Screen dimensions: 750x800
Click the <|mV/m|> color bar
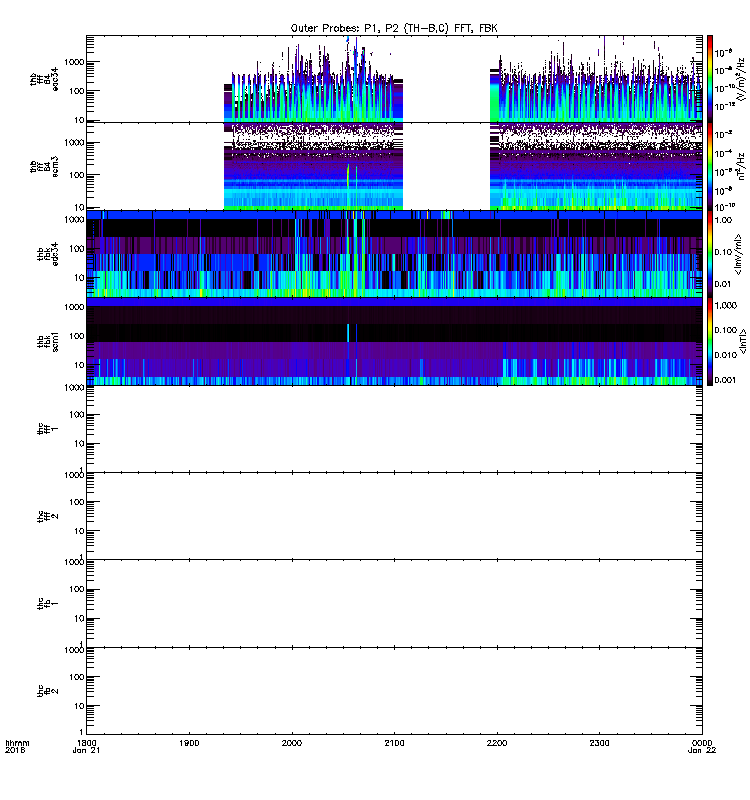point(710,253)
